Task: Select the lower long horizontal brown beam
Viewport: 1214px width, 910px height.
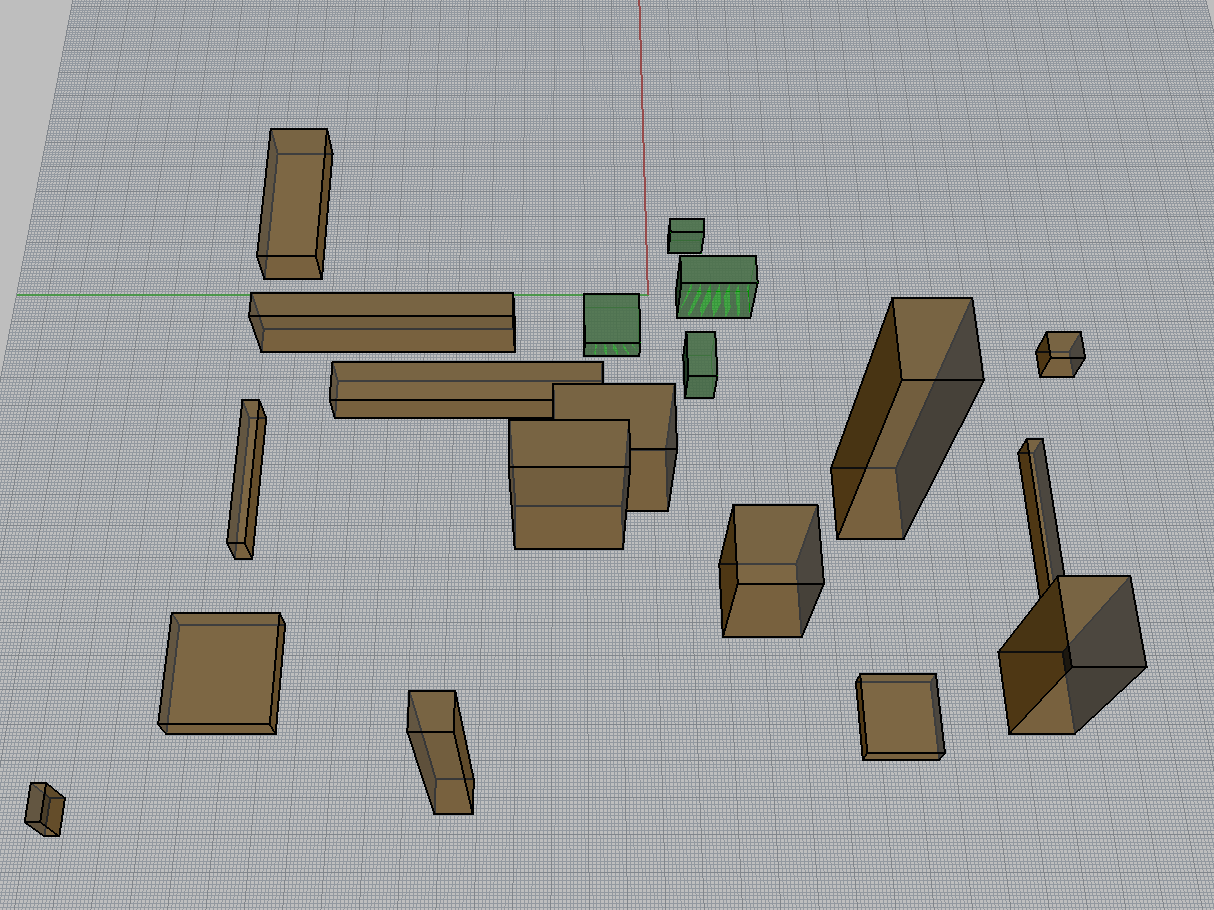Action: [440, 390]
